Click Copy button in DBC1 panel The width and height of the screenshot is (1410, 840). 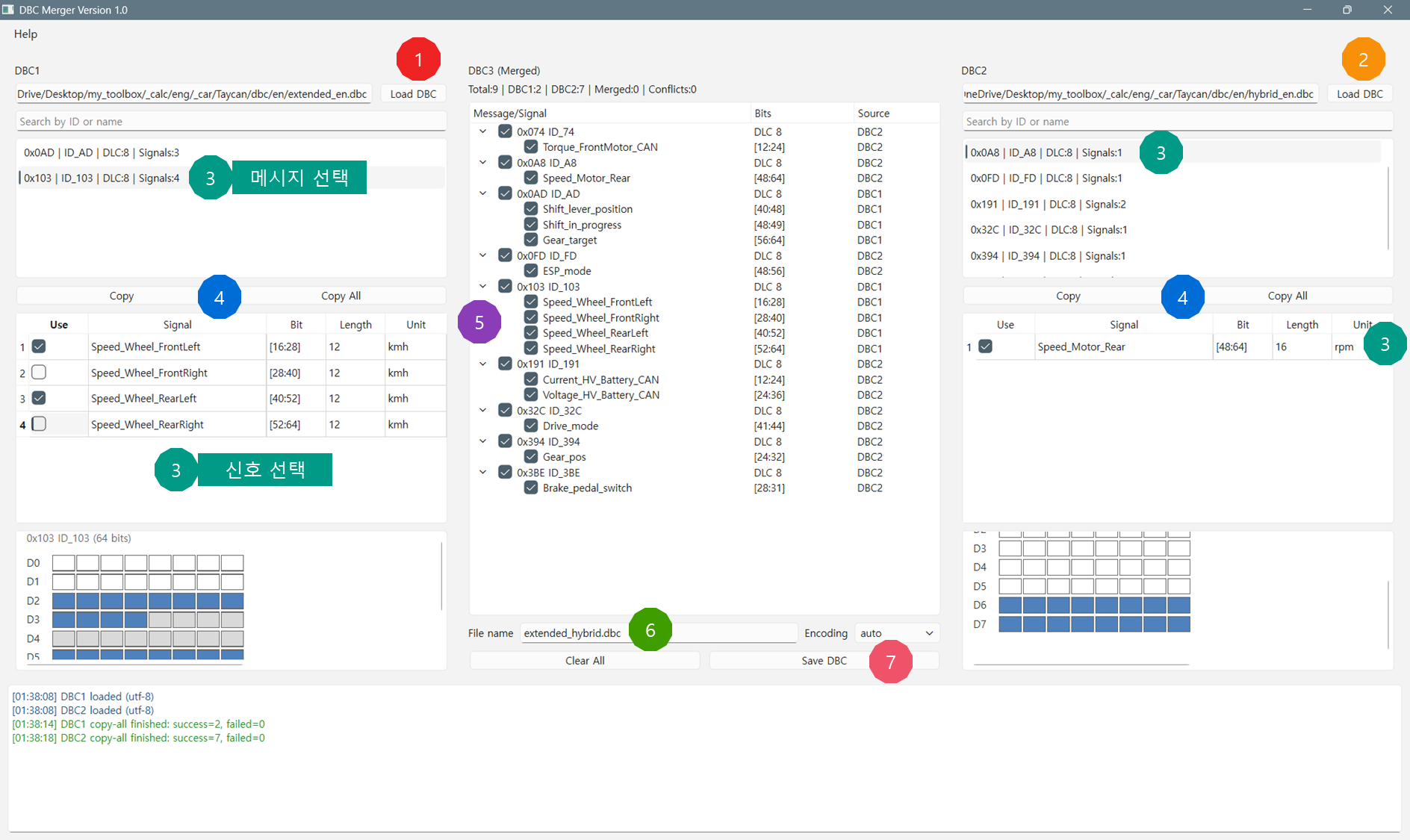(x=122, y=296)
